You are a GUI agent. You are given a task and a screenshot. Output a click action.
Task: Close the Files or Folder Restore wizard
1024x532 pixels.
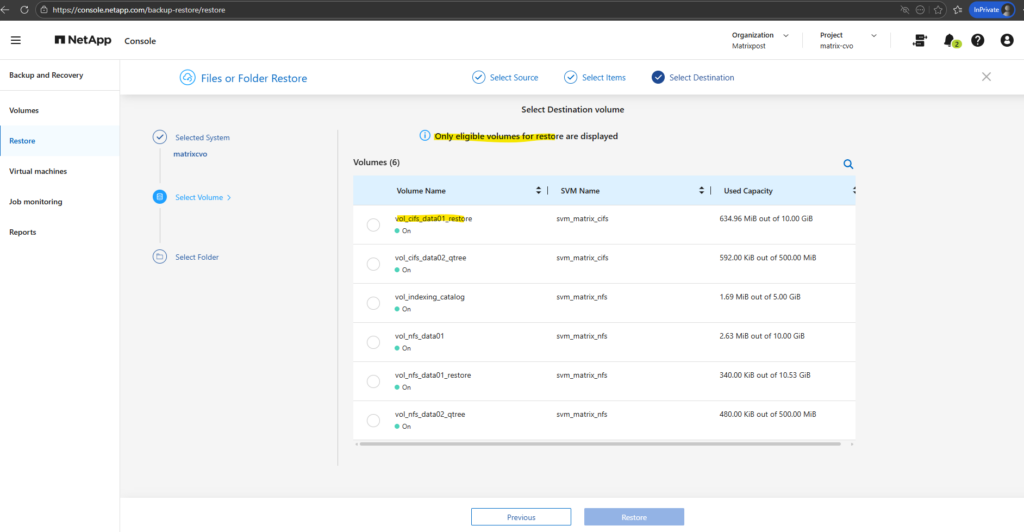coord(986,77)
